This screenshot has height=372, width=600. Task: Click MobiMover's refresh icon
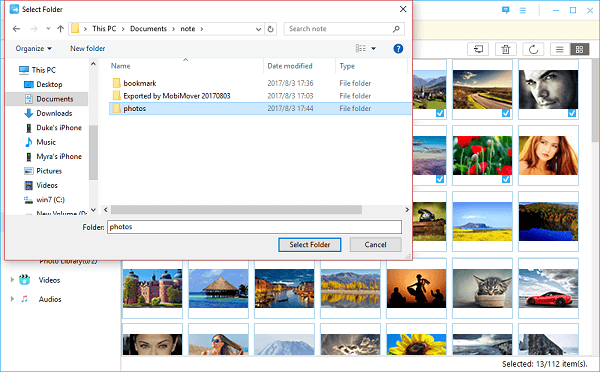(533, 49)
